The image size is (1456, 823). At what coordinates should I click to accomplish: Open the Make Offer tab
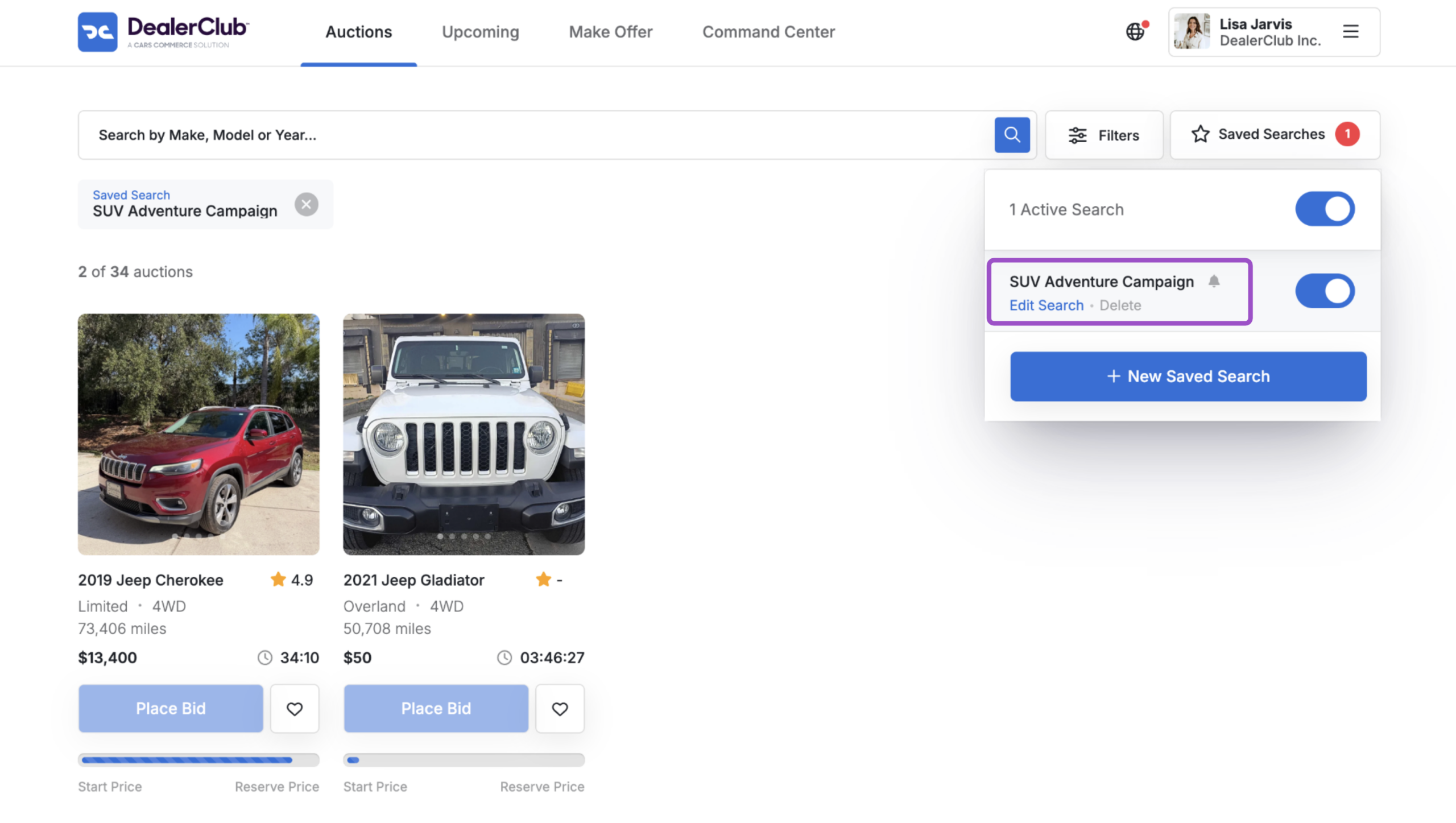tap(611, 32)
